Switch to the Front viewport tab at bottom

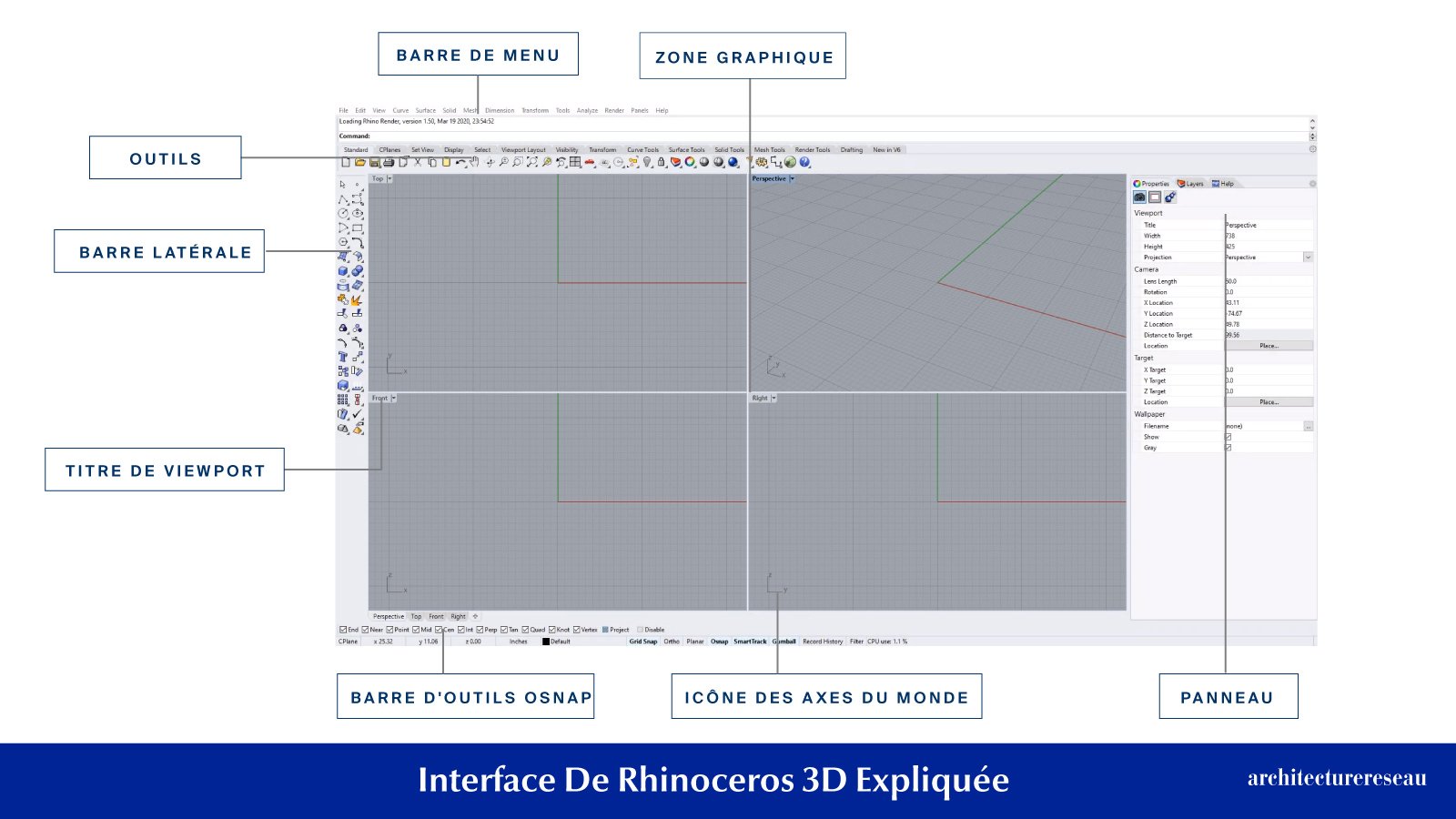coord(437,617)
